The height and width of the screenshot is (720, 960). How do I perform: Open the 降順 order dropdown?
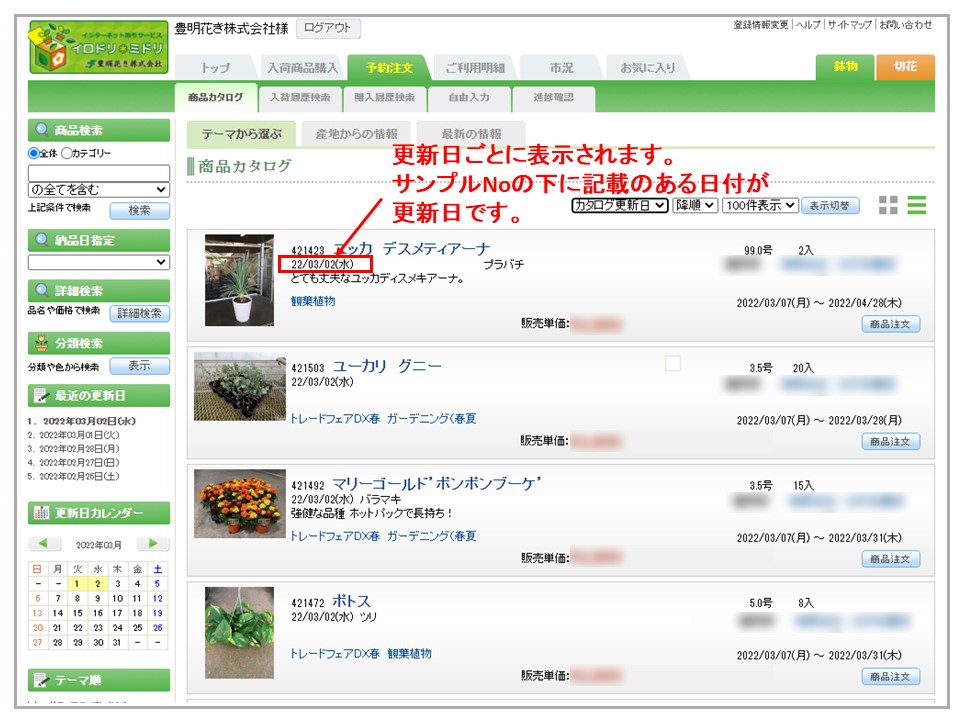click(x=695, y=205)
